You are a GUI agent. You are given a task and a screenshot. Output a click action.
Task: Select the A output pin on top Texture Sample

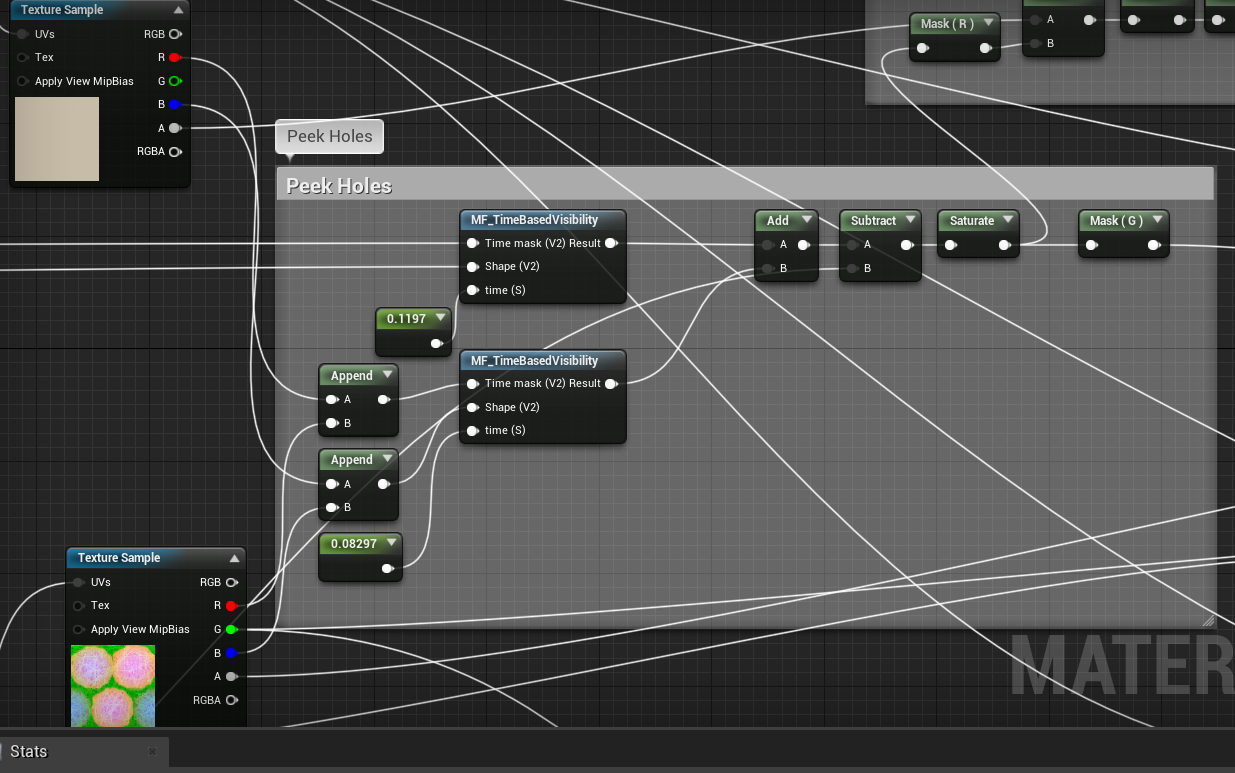pyautogui.click(x=175, y=128)
